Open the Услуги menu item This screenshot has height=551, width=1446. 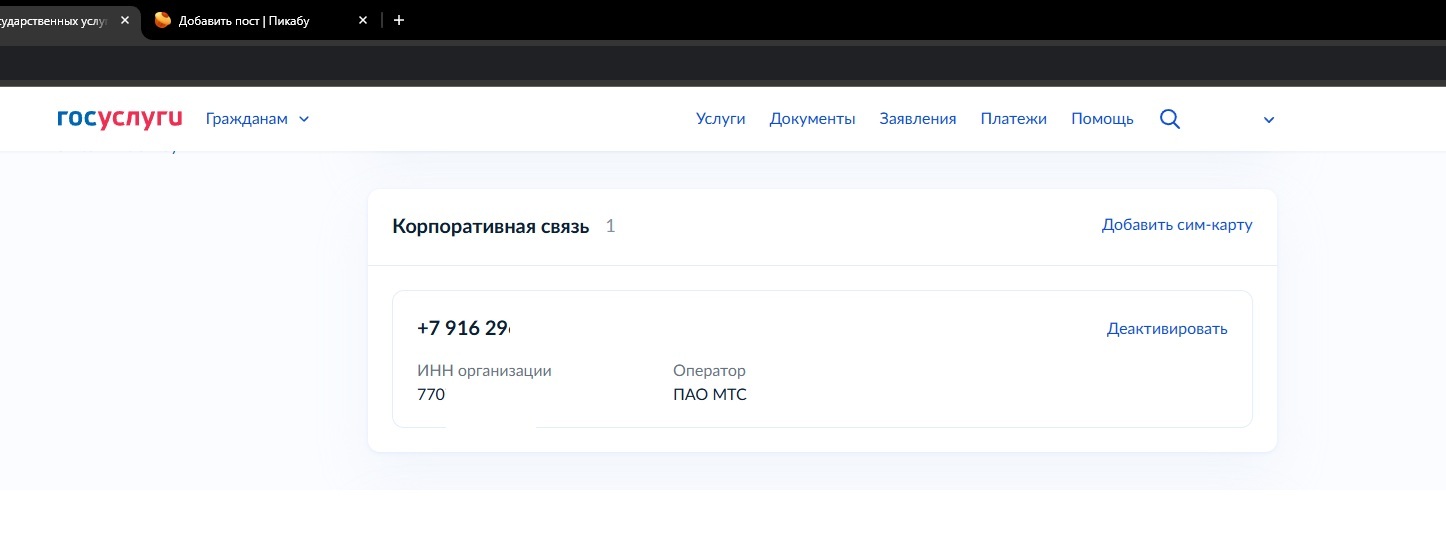(x=720, y=119)
